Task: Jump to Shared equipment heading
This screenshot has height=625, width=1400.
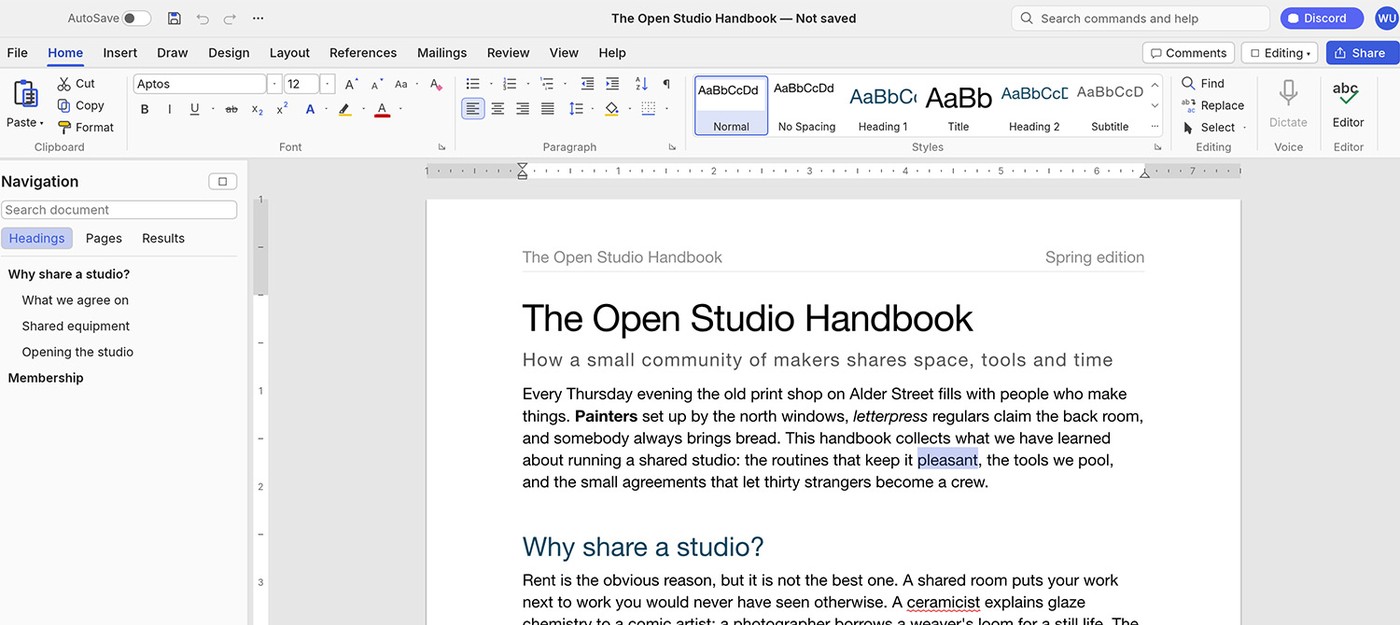Action: [x=76, y=326]
